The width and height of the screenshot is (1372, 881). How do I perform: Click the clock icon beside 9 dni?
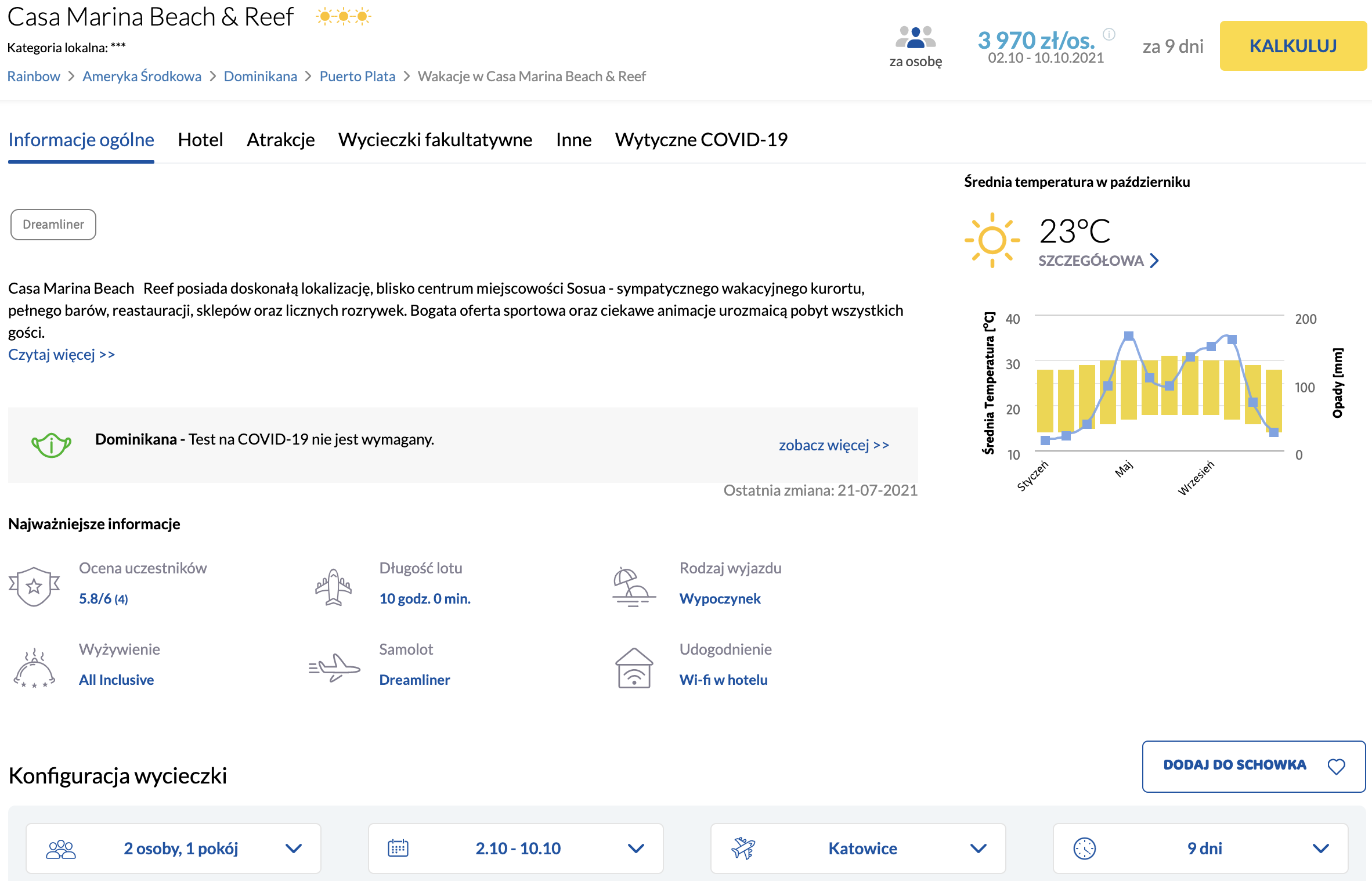coord(1084,848)
